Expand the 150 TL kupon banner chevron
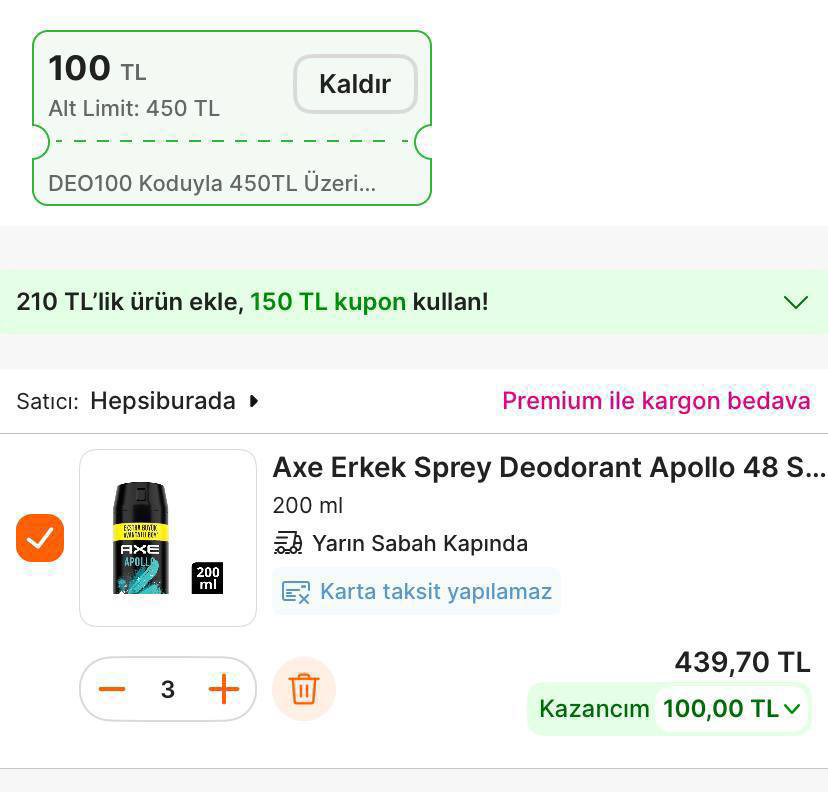Viewport: 828px width, 792px height. (795, 302)
